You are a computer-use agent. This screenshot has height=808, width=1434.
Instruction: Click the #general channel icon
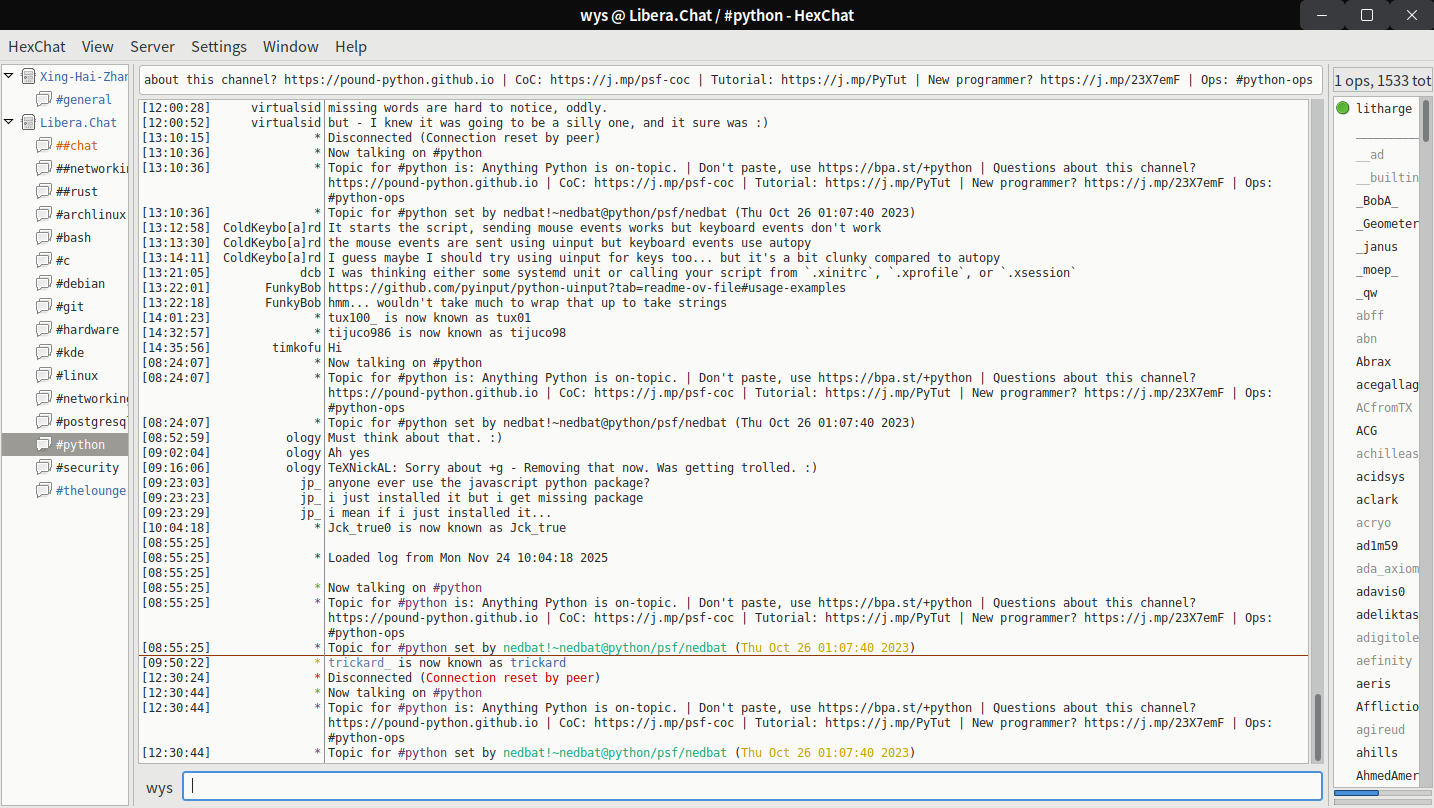[43, 99]
